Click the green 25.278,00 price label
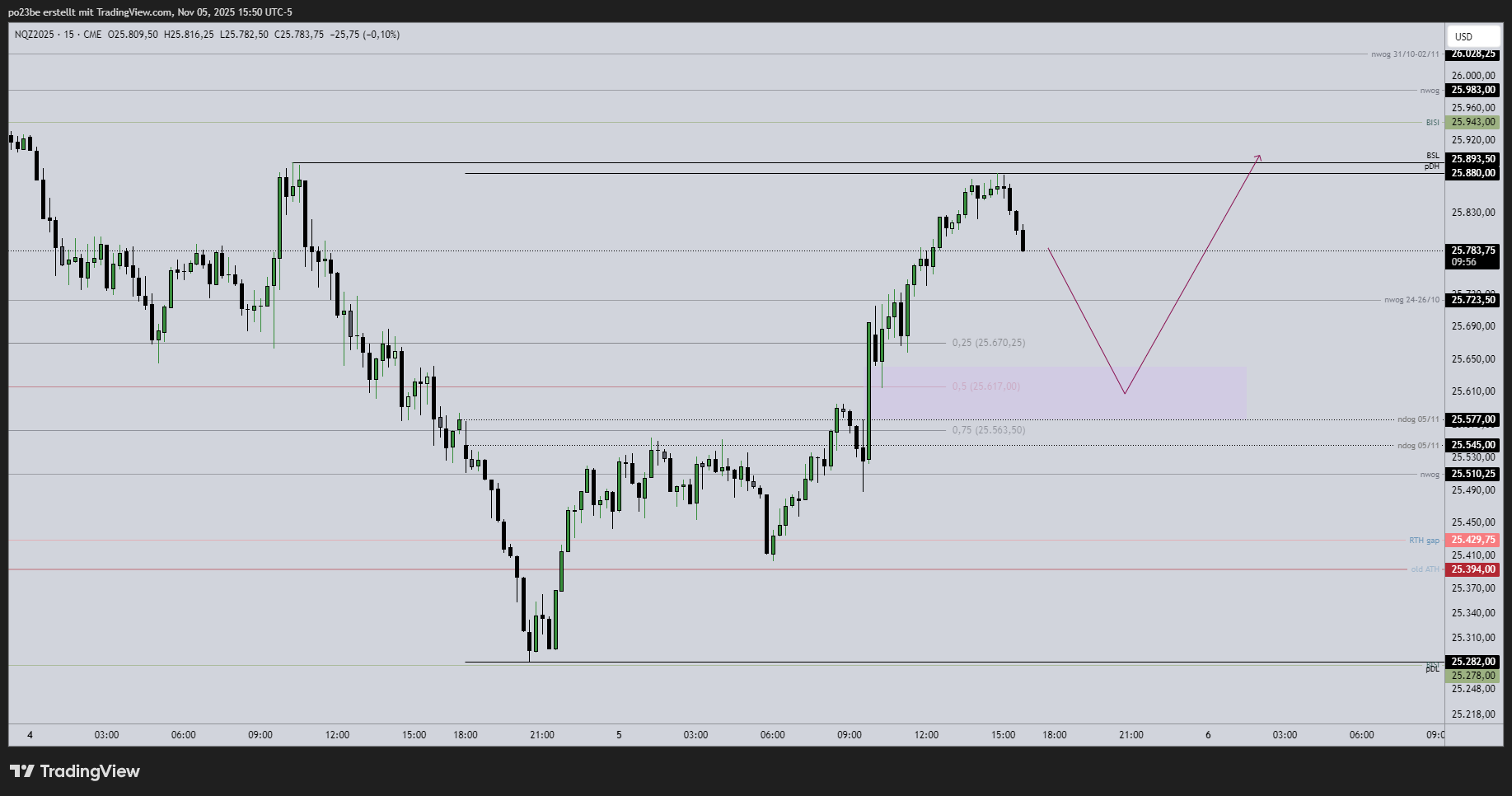The width and height of the screenshot is (1512, 796). 1472,676
